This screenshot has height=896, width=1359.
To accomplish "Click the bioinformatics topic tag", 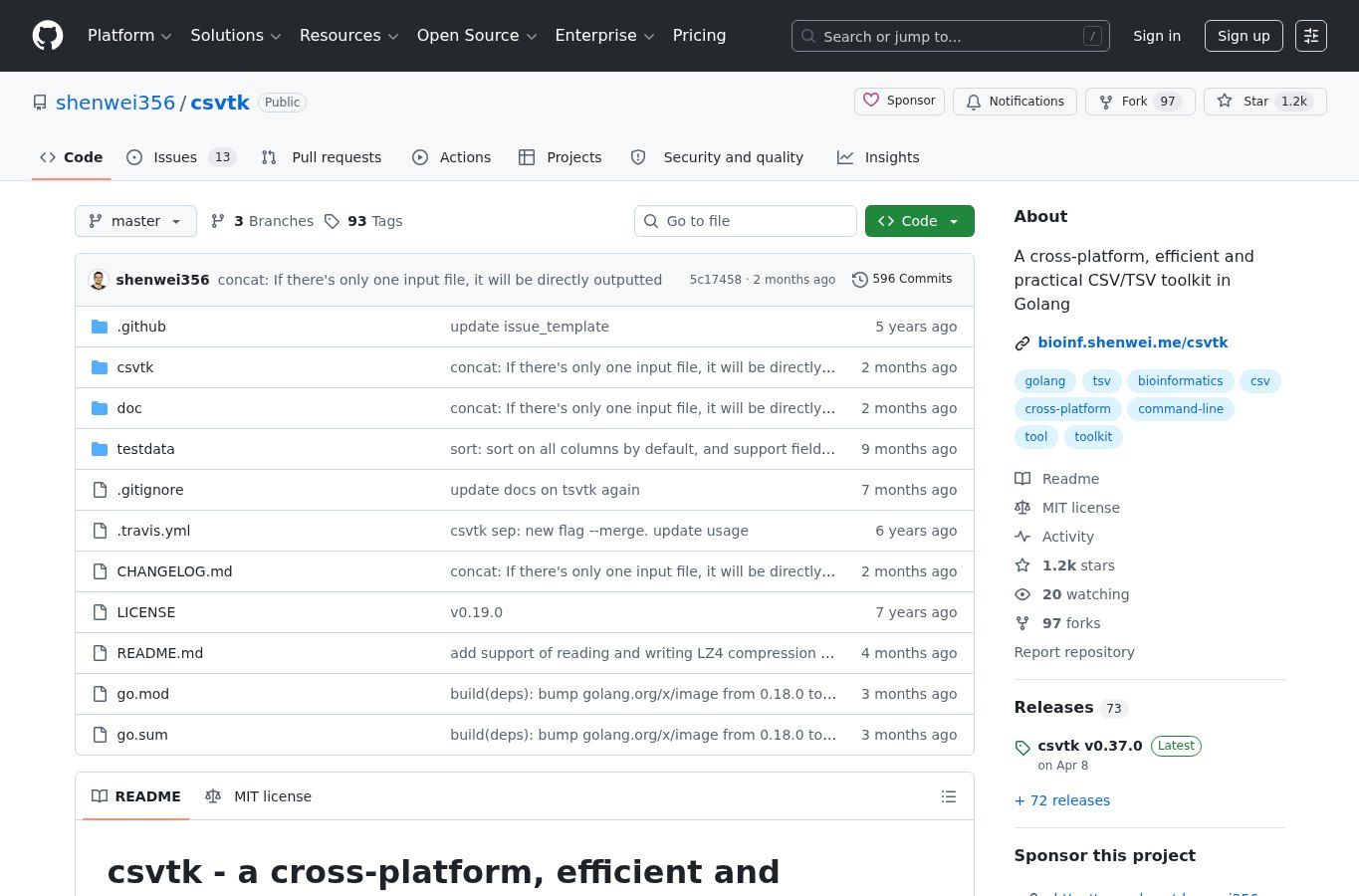I will point(1180,381).
